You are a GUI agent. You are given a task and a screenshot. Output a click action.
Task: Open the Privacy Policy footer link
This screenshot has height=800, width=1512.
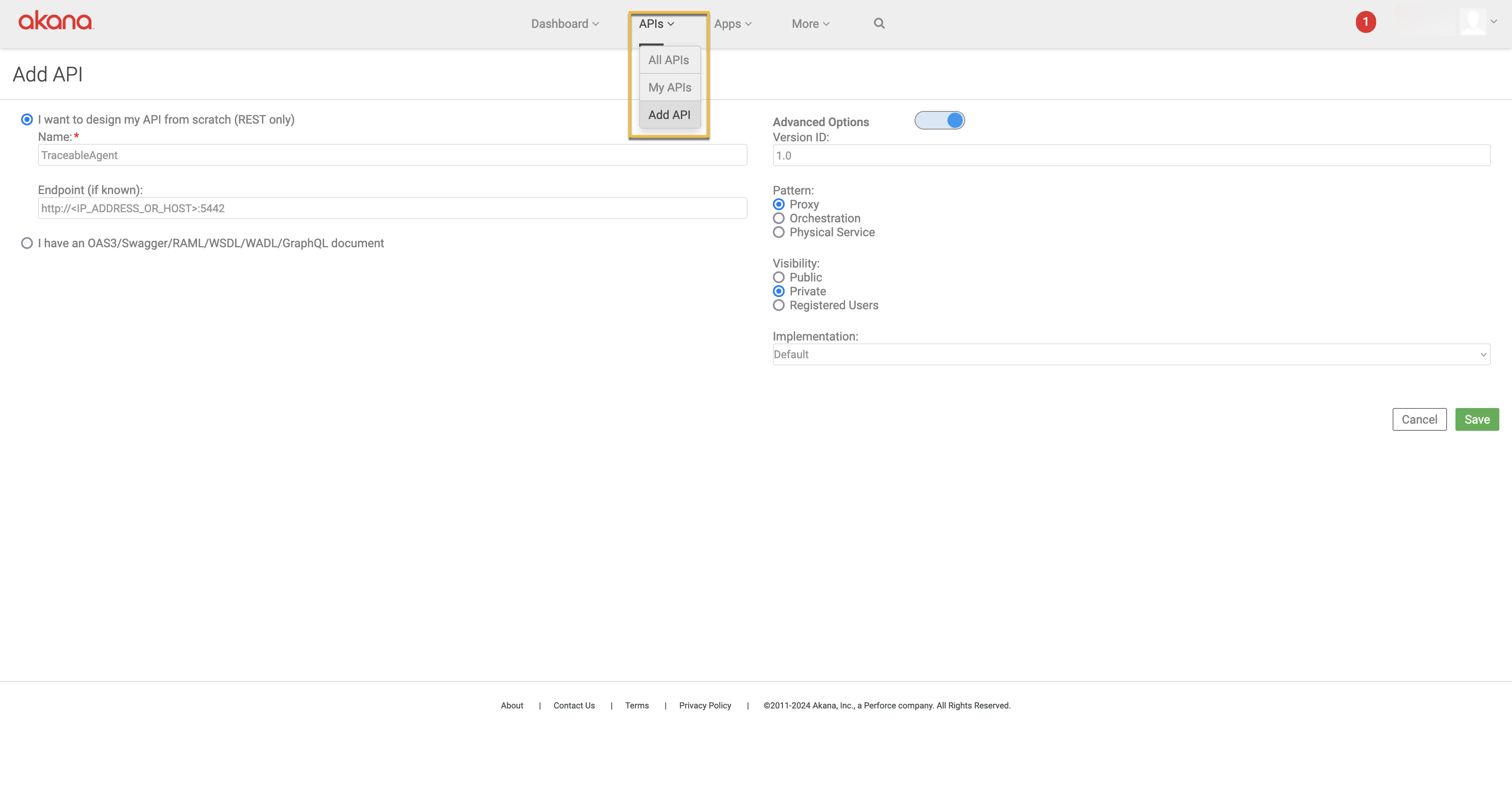click(705, 705)
